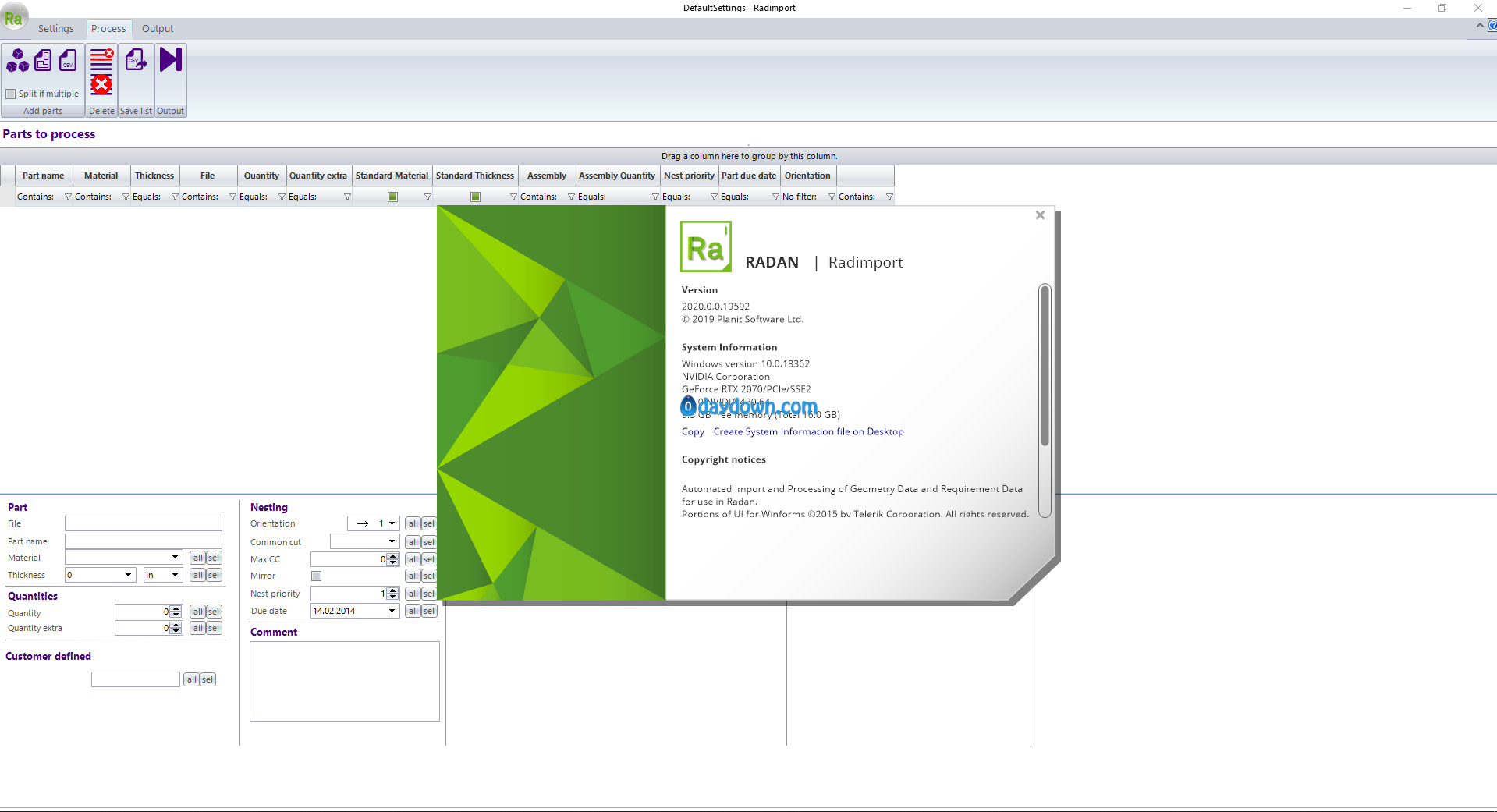Open filter funnel for File column
Screen dimensions: 1497x812
[x=232, y=197]
